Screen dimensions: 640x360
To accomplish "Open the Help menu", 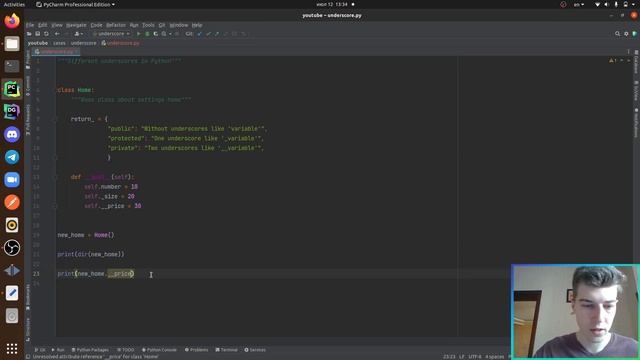I will click(197, 25).
